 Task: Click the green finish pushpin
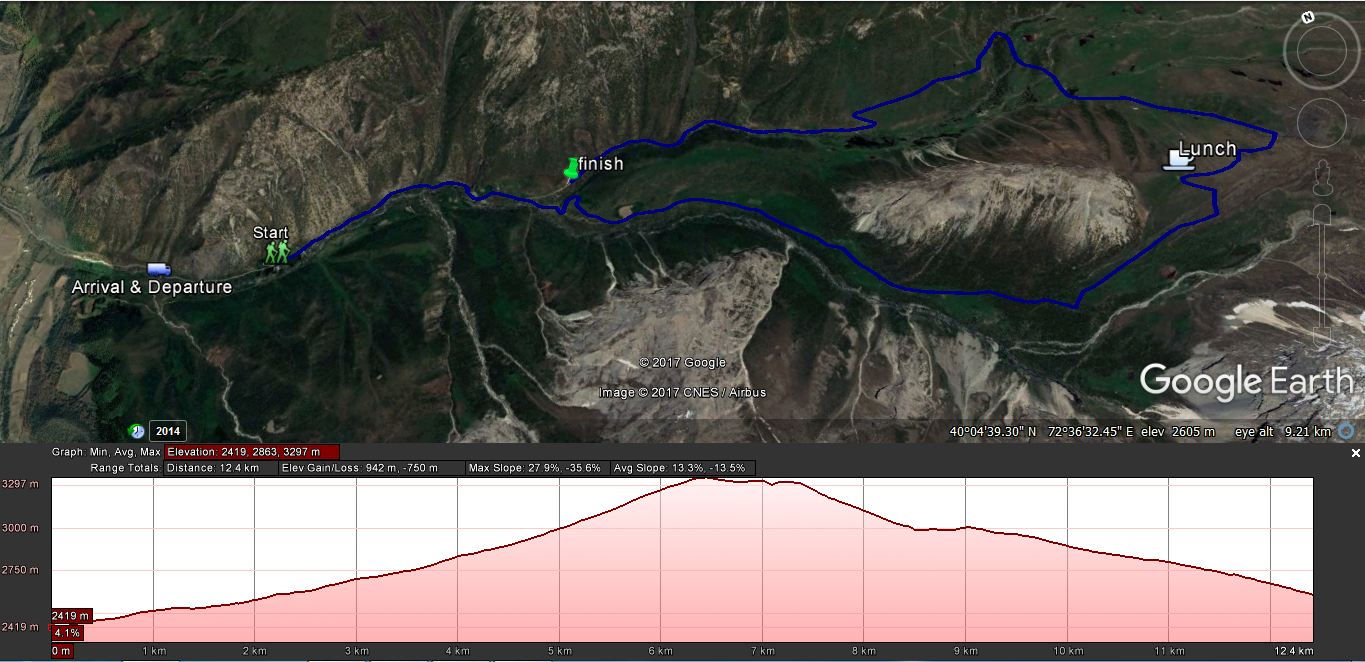pos(572,168)
